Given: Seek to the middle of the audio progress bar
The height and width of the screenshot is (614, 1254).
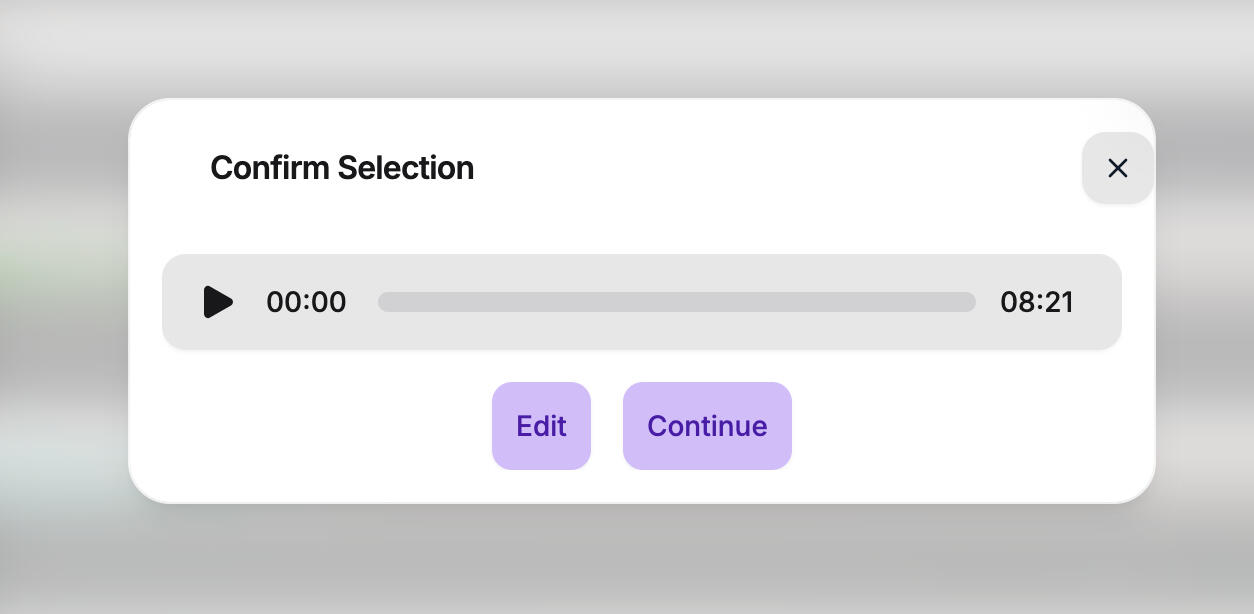Looking at the screenshot, I should [x=677, y=302].
